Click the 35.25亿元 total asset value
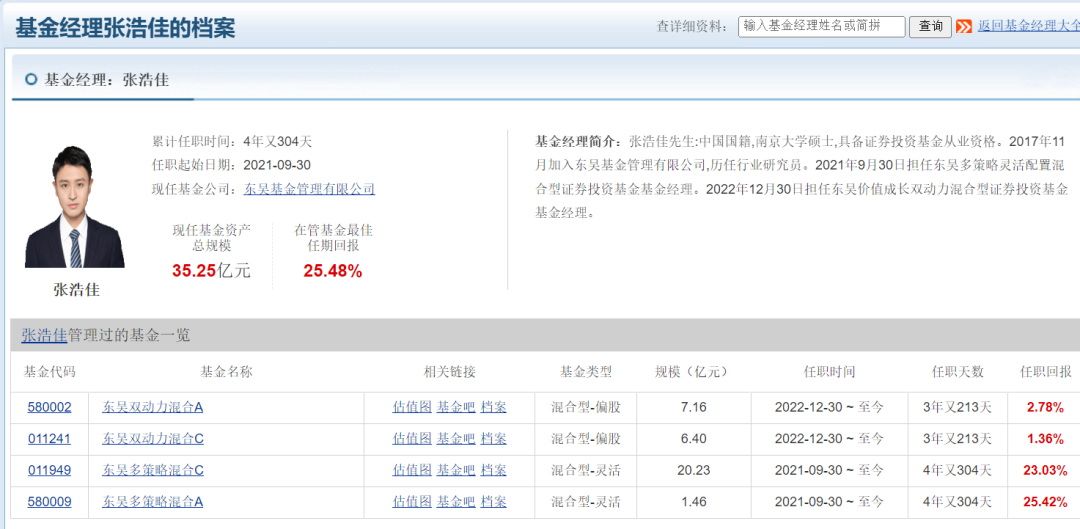The width and height of the screenshot is (1080, 529). (211, 271)
